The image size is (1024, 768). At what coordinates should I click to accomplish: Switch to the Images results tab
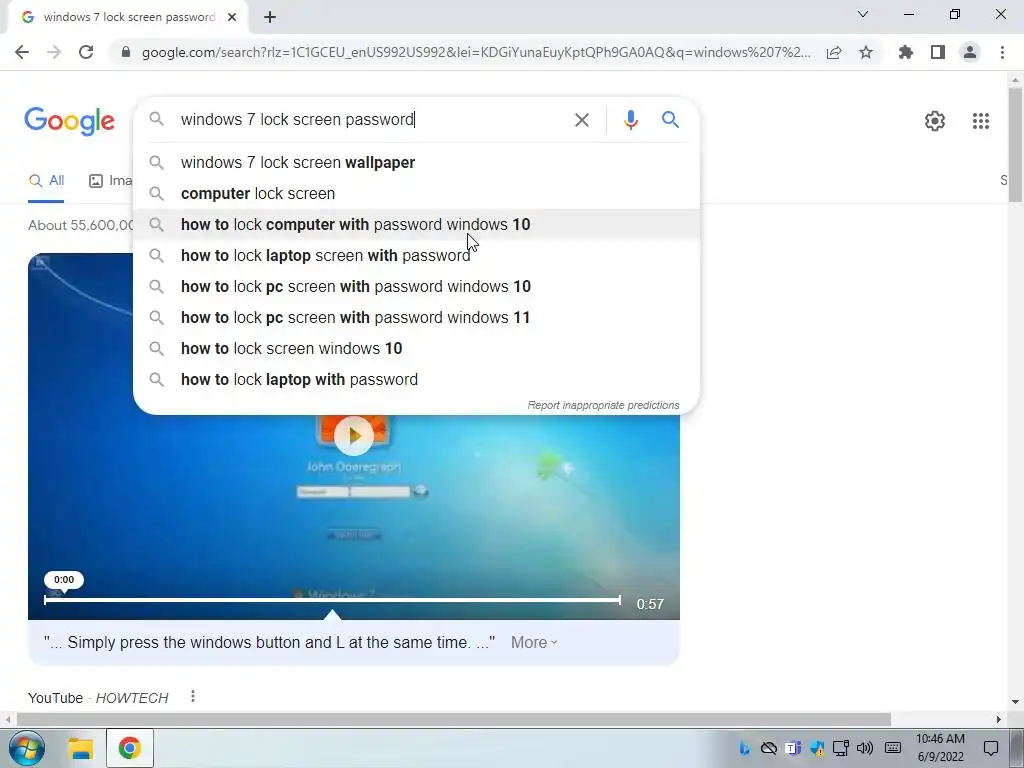110,181
